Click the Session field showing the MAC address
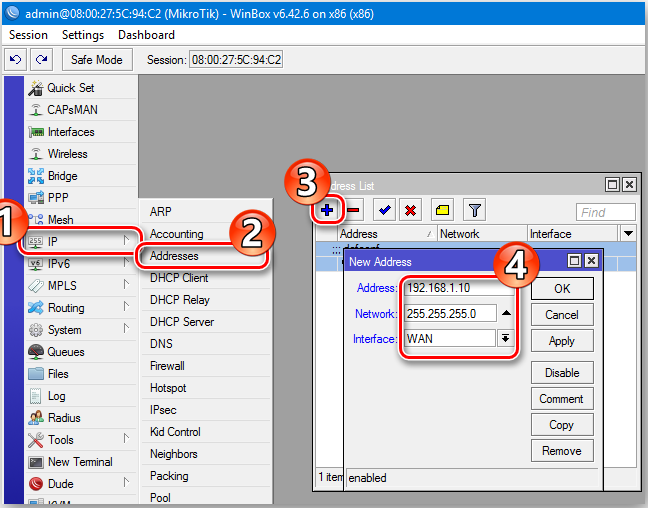Image resolution: width=648 pixels, height=508 pixels. click(x=236, y=60)
